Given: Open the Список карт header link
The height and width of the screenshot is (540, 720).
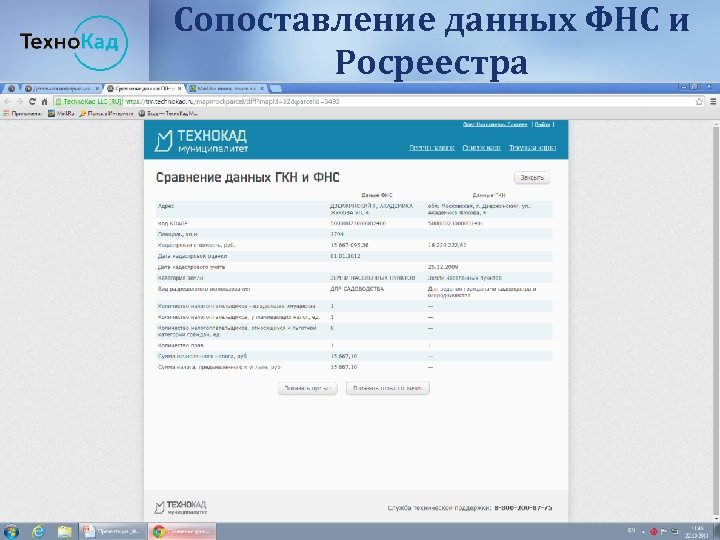Looking at the screenshot, I should click(x=481, y=147).
